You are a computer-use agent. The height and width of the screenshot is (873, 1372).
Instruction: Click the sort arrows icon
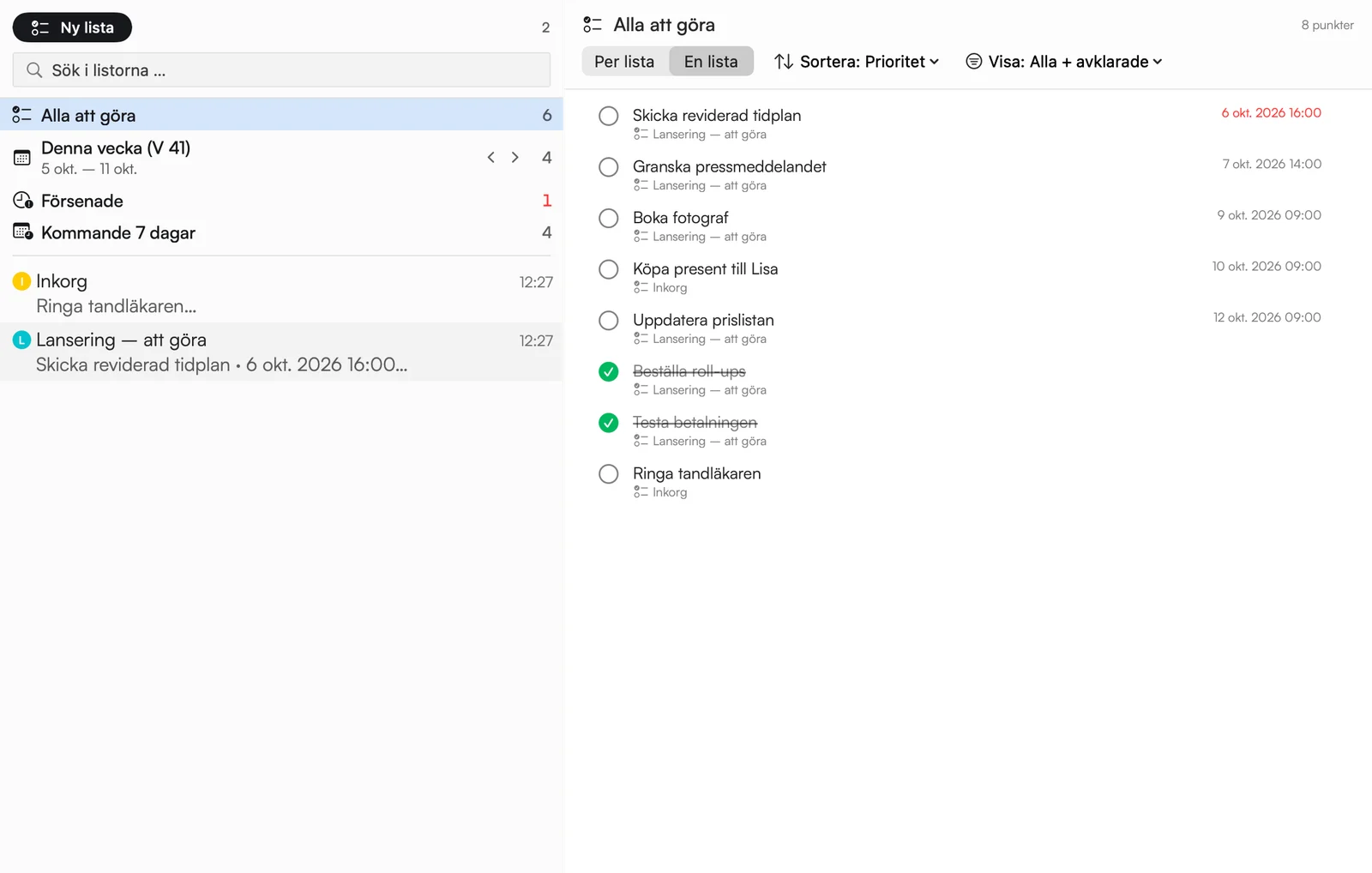(x=784, y=62)
